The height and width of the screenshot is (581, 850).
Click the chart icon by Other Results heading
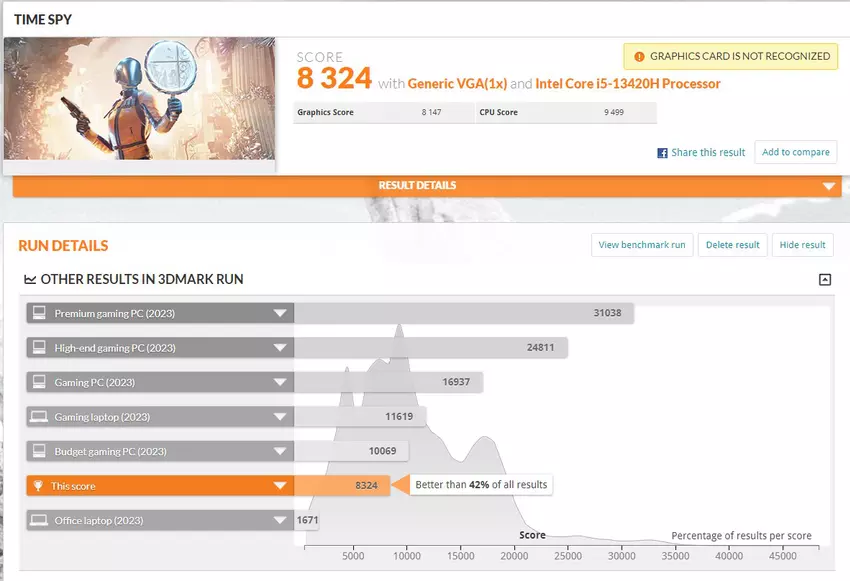coord(29,280)
